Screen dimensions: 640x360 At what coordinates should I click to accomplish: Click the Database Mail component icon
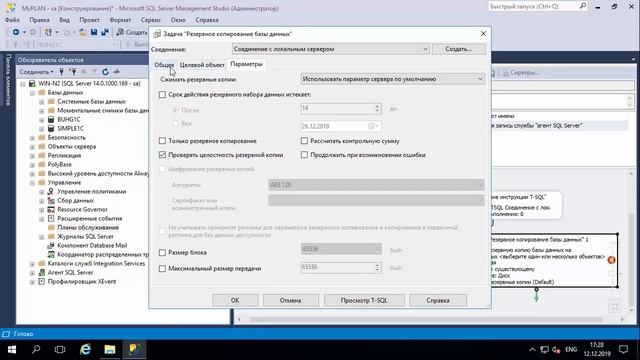click(51, 245)
